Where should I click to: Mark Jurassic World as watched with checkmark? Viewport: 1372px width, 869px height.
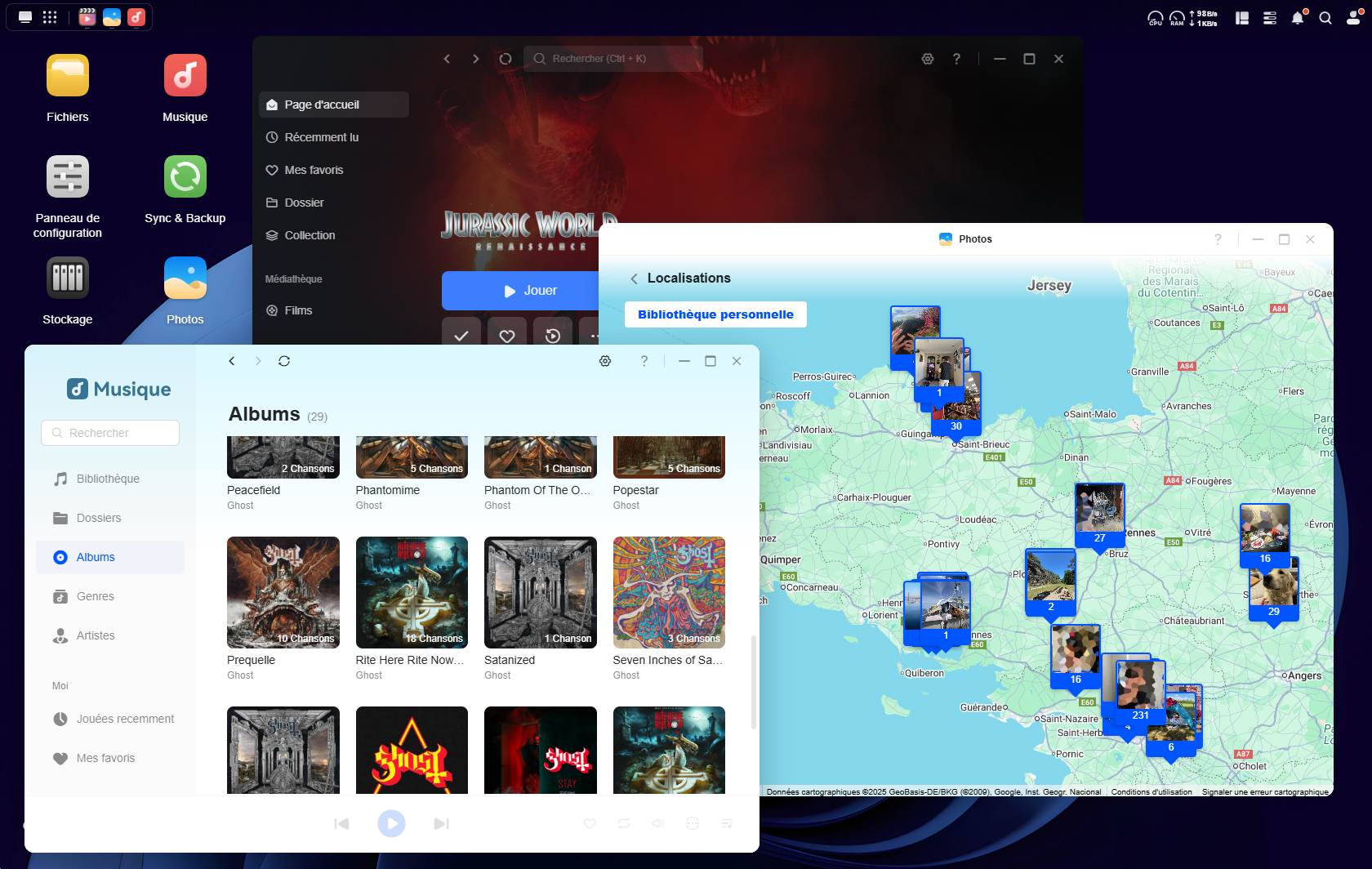click(461, 336)
